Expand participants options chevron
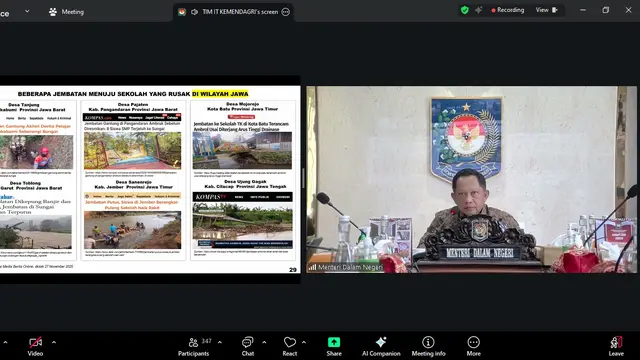The height and width of the screenshot is (360, 640). coord(220,342)
